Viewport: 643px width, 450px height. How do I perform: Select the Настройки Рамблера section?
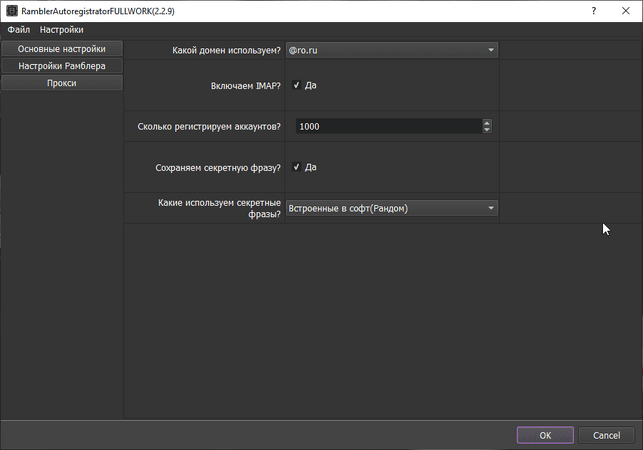tap(61, 66)
